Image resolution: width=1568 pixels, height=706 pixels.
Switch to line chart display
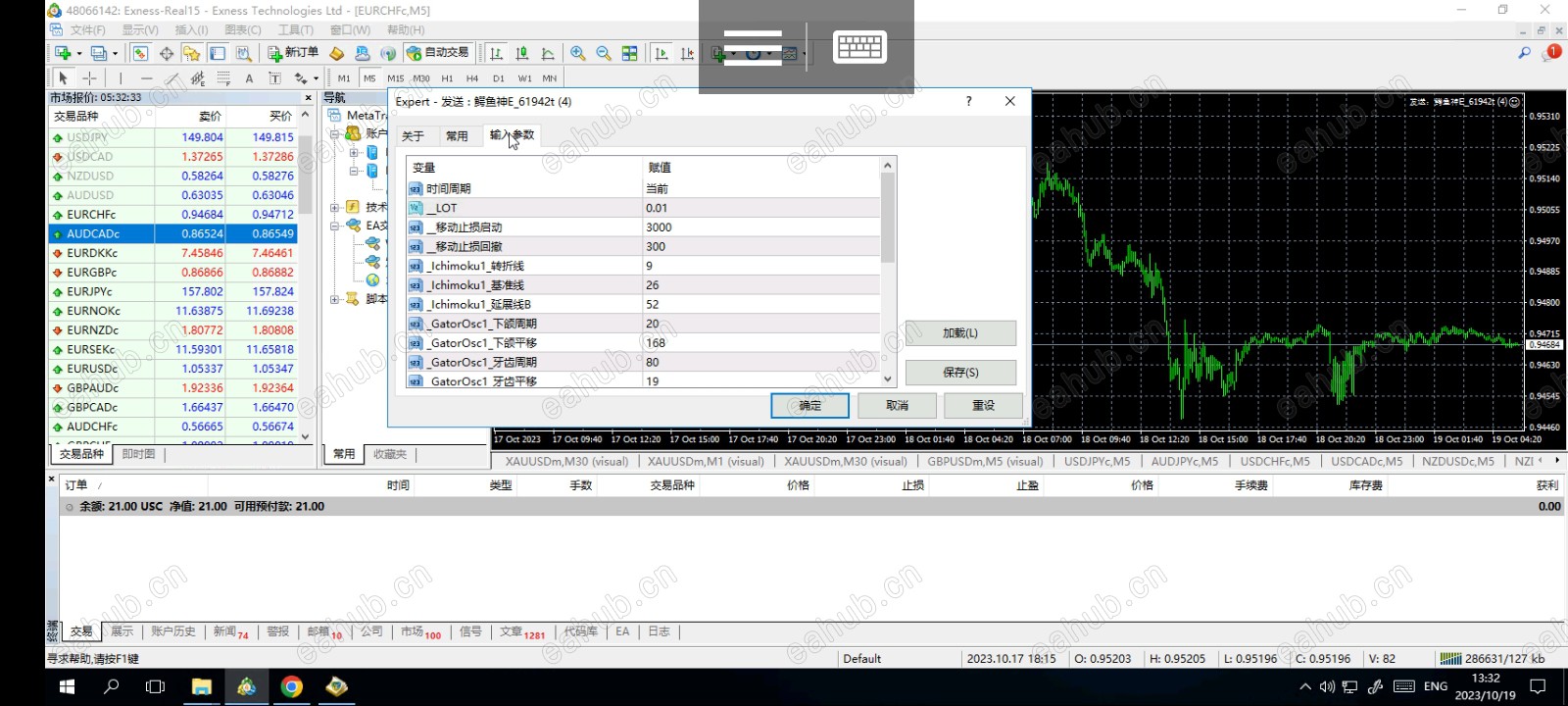(548, 53)
